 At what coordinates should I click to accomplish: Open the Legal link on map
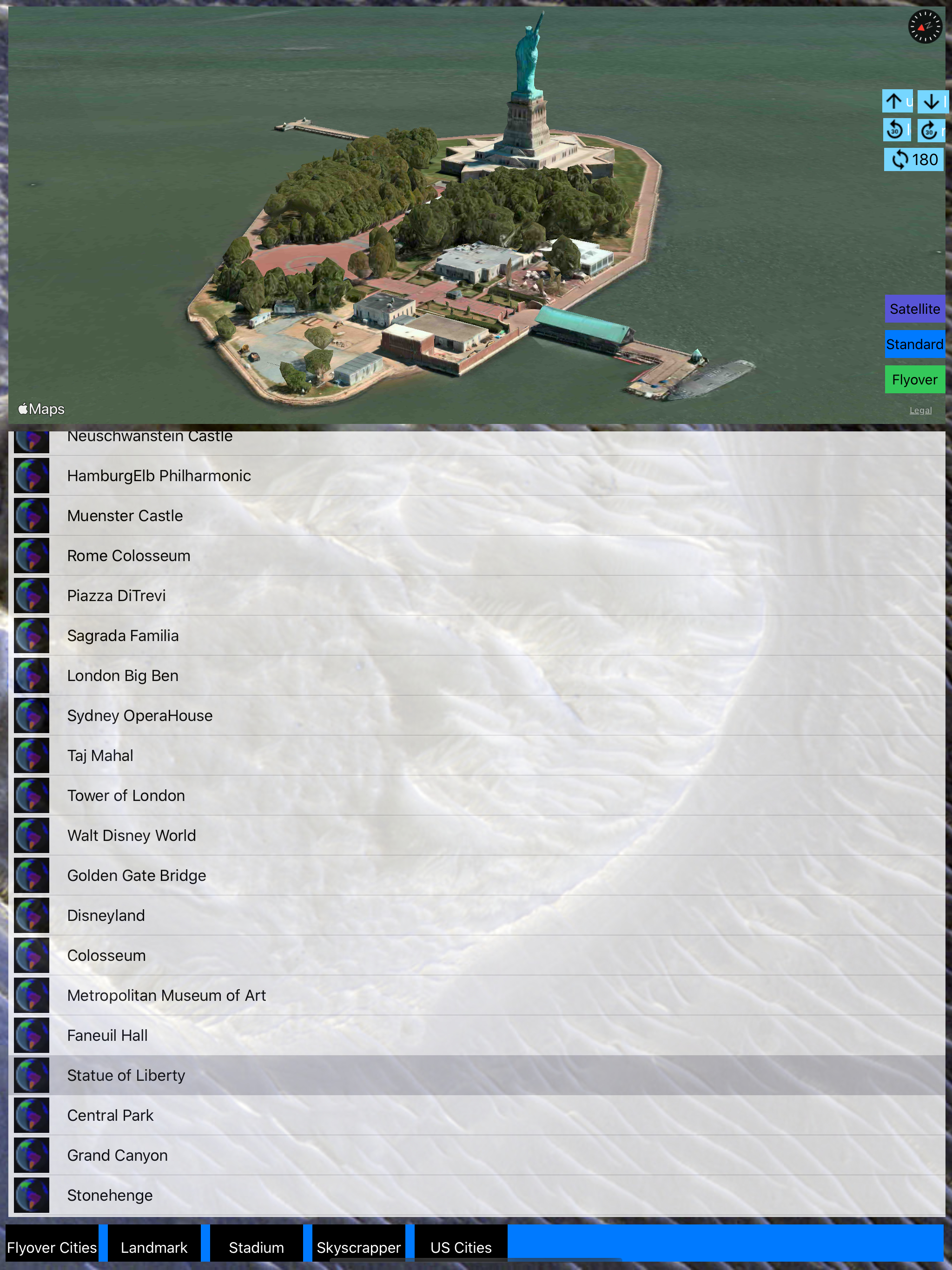click(920, 410)
